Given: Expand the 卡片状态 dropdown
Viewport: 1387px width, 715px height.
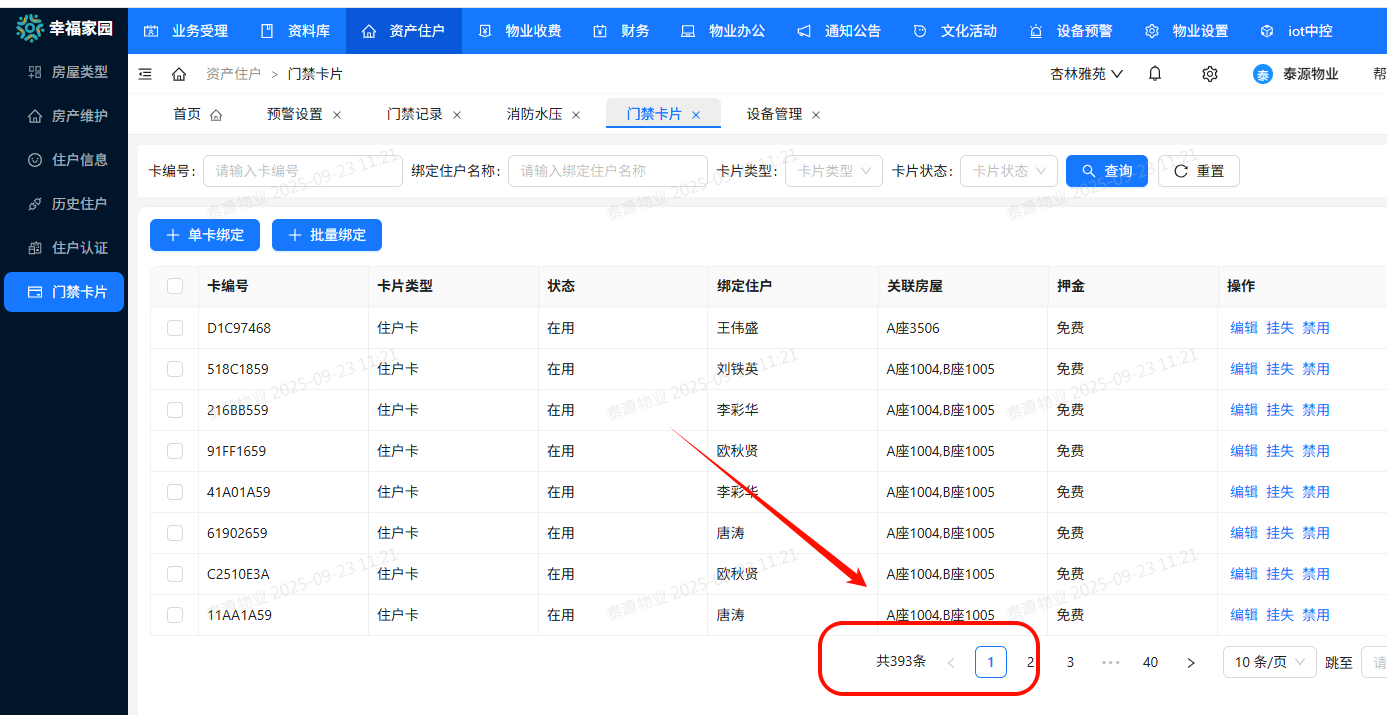Looking at the screenshot, I should pos(1008,171).
